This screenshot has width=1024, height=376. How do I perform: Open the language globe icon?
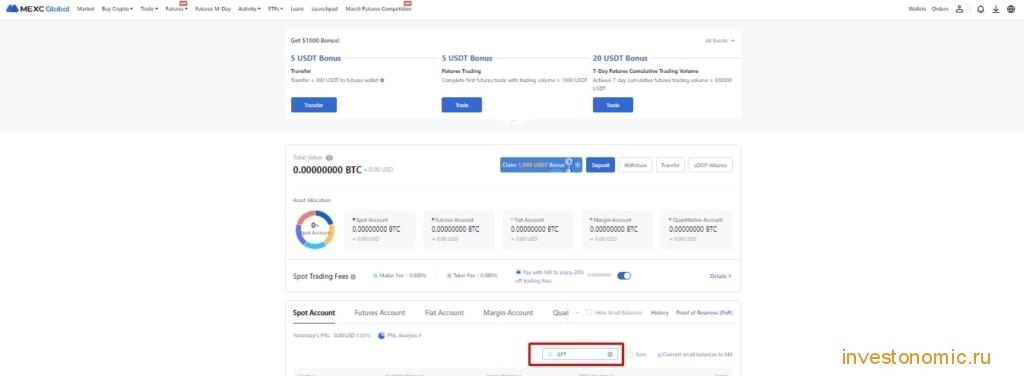point(1012,9)
